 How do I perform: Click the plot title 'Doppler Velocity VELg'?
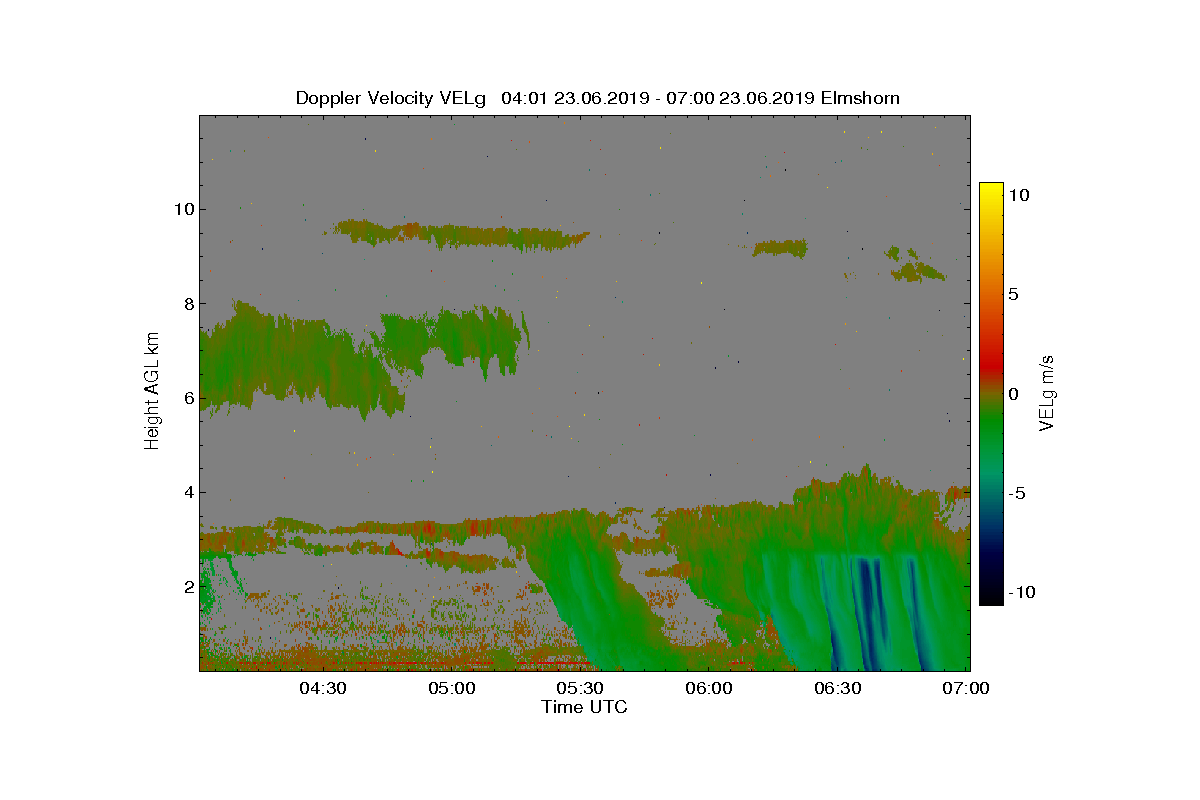391,98
